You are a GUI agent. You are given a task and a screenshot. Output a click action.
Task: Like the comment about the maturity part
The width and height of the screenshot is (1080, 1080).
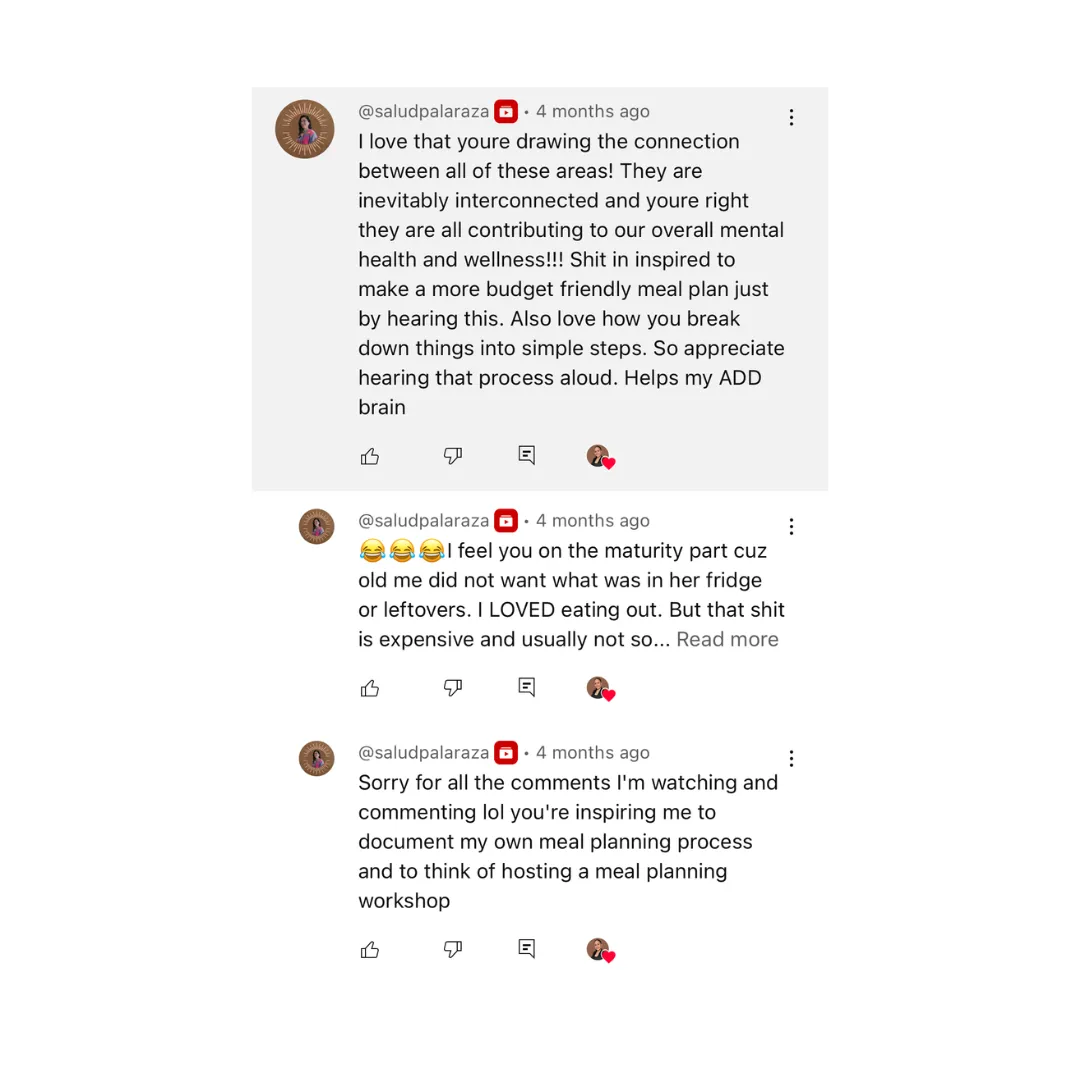click(x=370, y=688)
